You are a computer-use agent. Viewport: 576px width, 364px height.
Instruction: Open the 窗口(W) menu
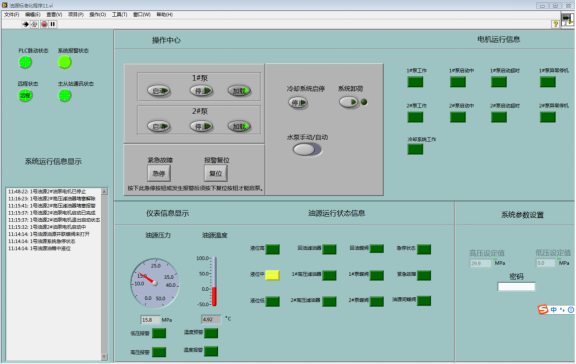pyautogui.click(x=142, y=14)
